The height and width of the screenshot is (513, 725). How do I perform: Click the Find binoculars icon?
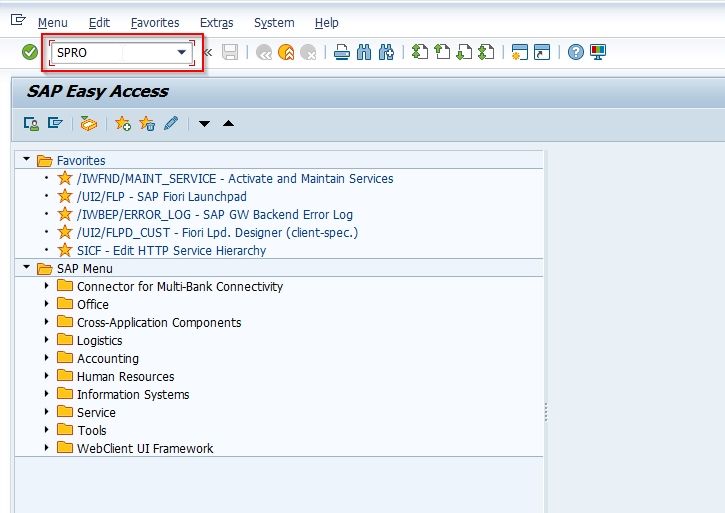[364, 52]
